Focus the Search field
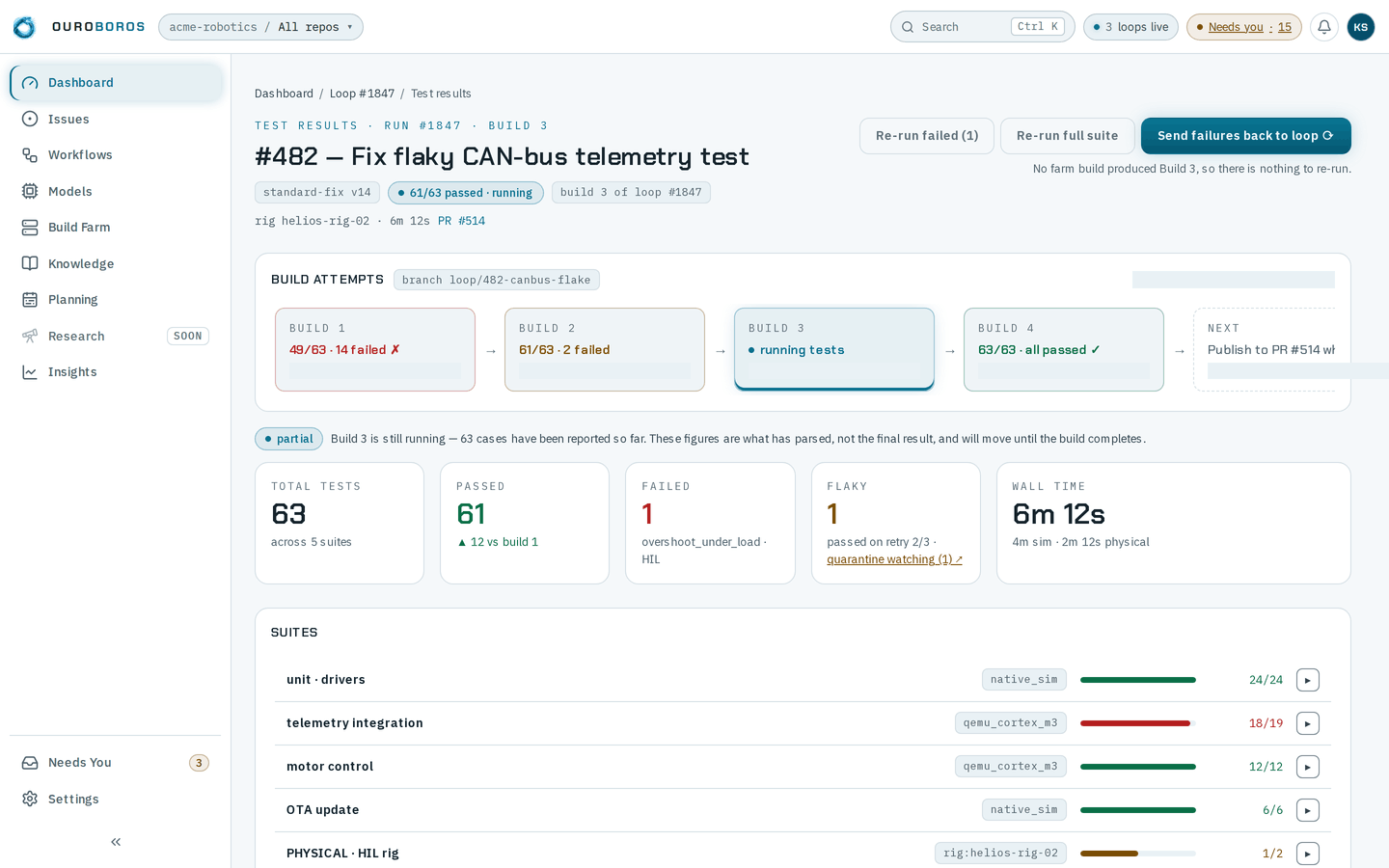Viewport: 1389px width, 868px height. coord(982,27)
